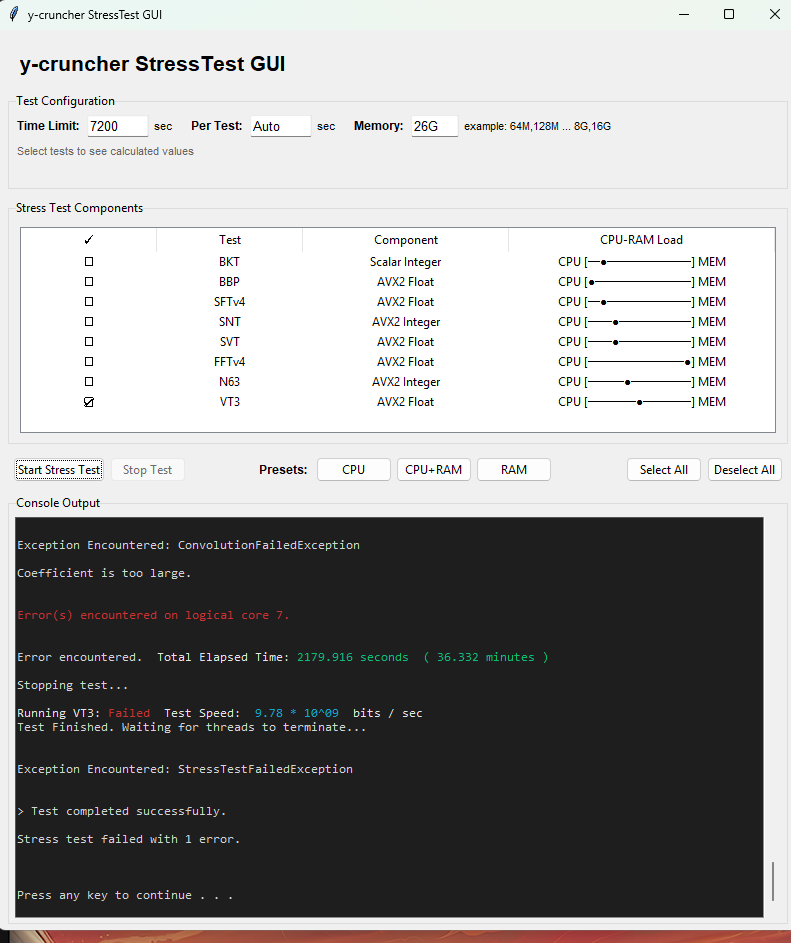This screenshot has width=791, height=943.
Task: Toggle the BKT test checkbox
Action: tap(89, 262)
